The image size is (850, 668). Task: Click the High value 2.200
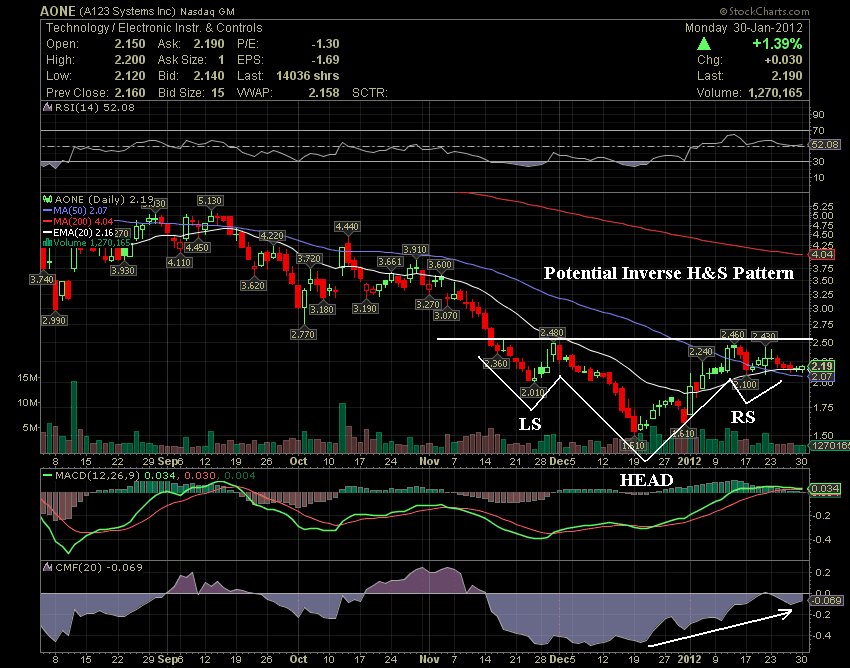[x=130, y=60]
